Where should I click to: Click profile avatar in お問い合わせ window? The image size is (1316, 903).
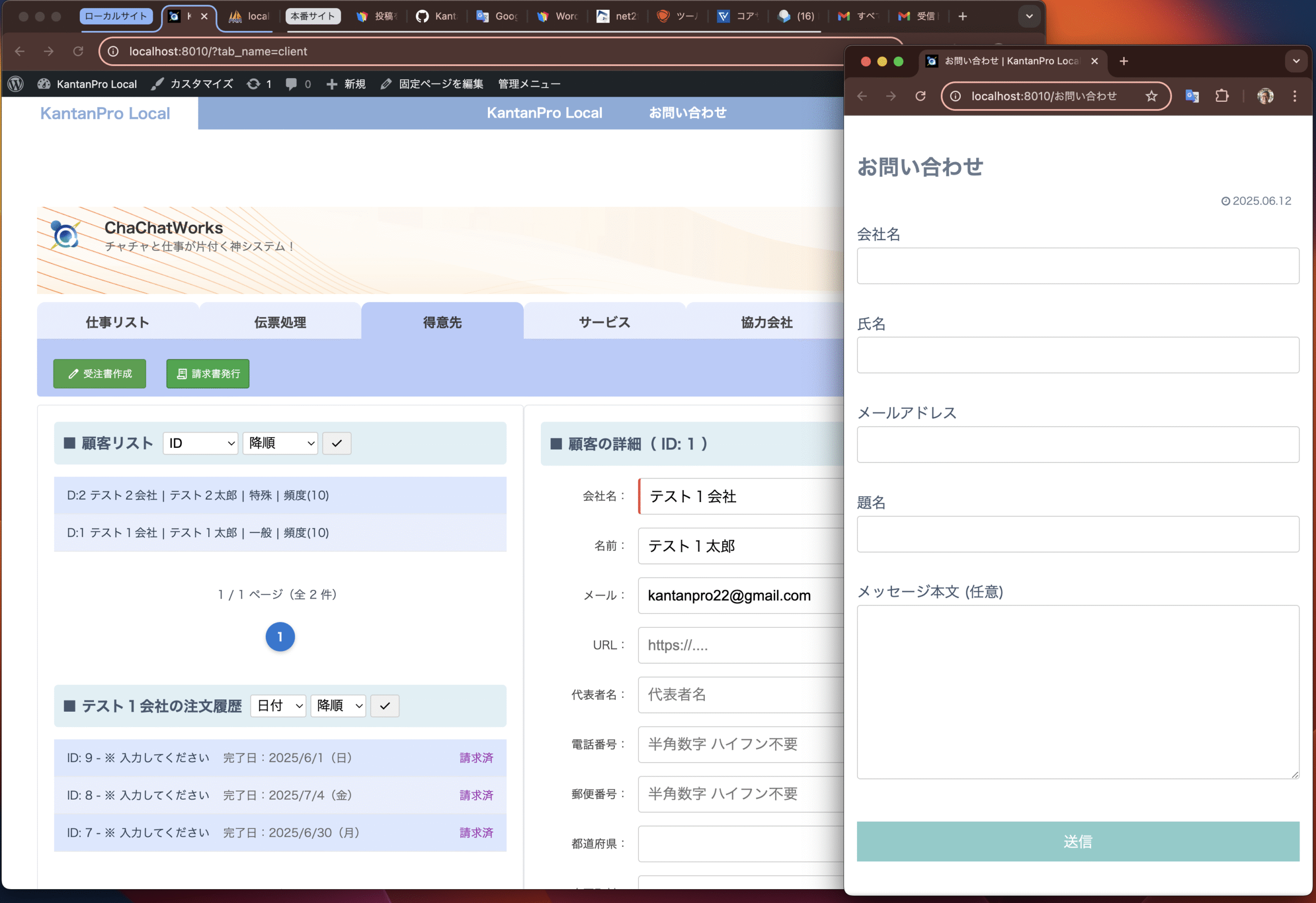coord(1265,96)
